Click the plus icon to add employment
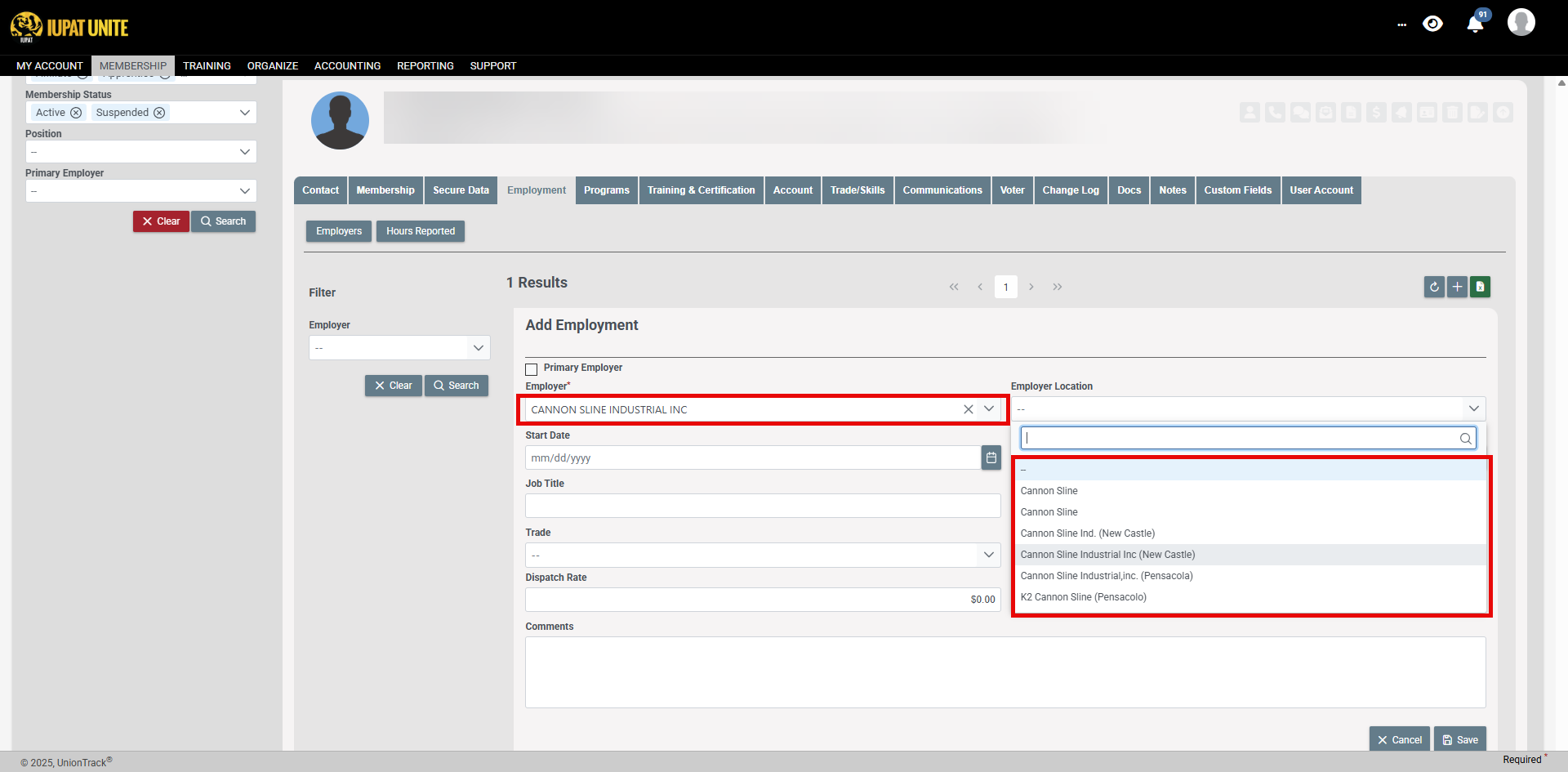1568x772 pixels. (x=1457, y=287)
